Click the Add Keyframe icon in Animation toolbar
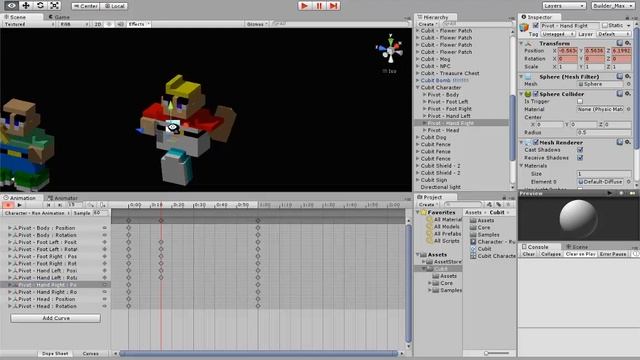This screenshot has height=360, width=640. (x=91, y=205)
